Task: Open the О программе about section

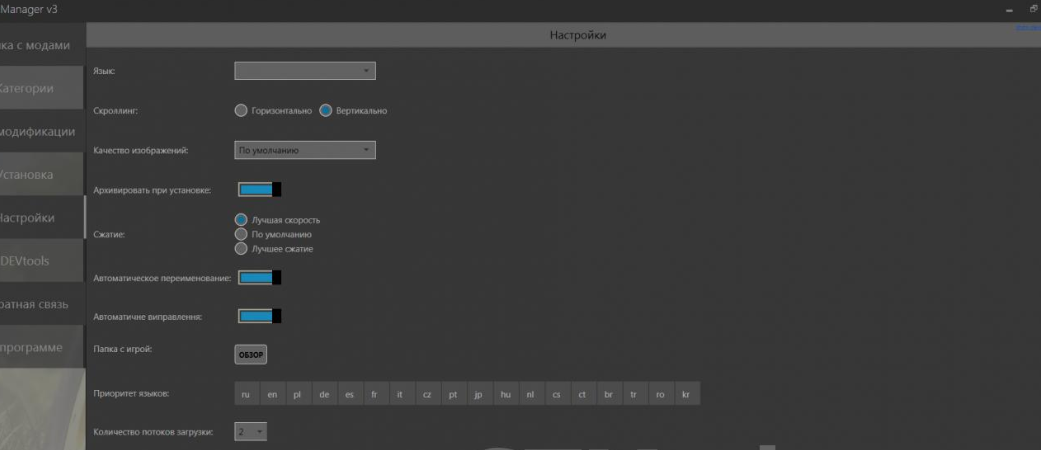Action: tap(41, 347)
